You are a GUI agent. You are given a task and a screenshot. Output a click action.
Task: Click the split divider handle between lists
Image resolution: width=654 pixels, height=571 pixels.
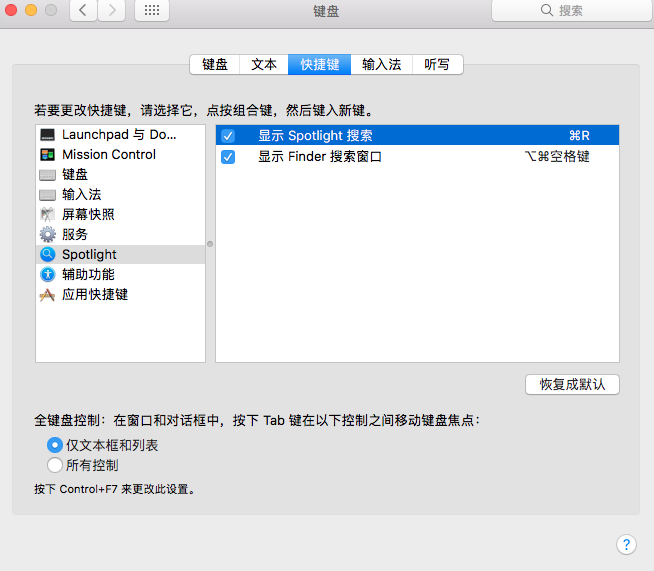210,244
